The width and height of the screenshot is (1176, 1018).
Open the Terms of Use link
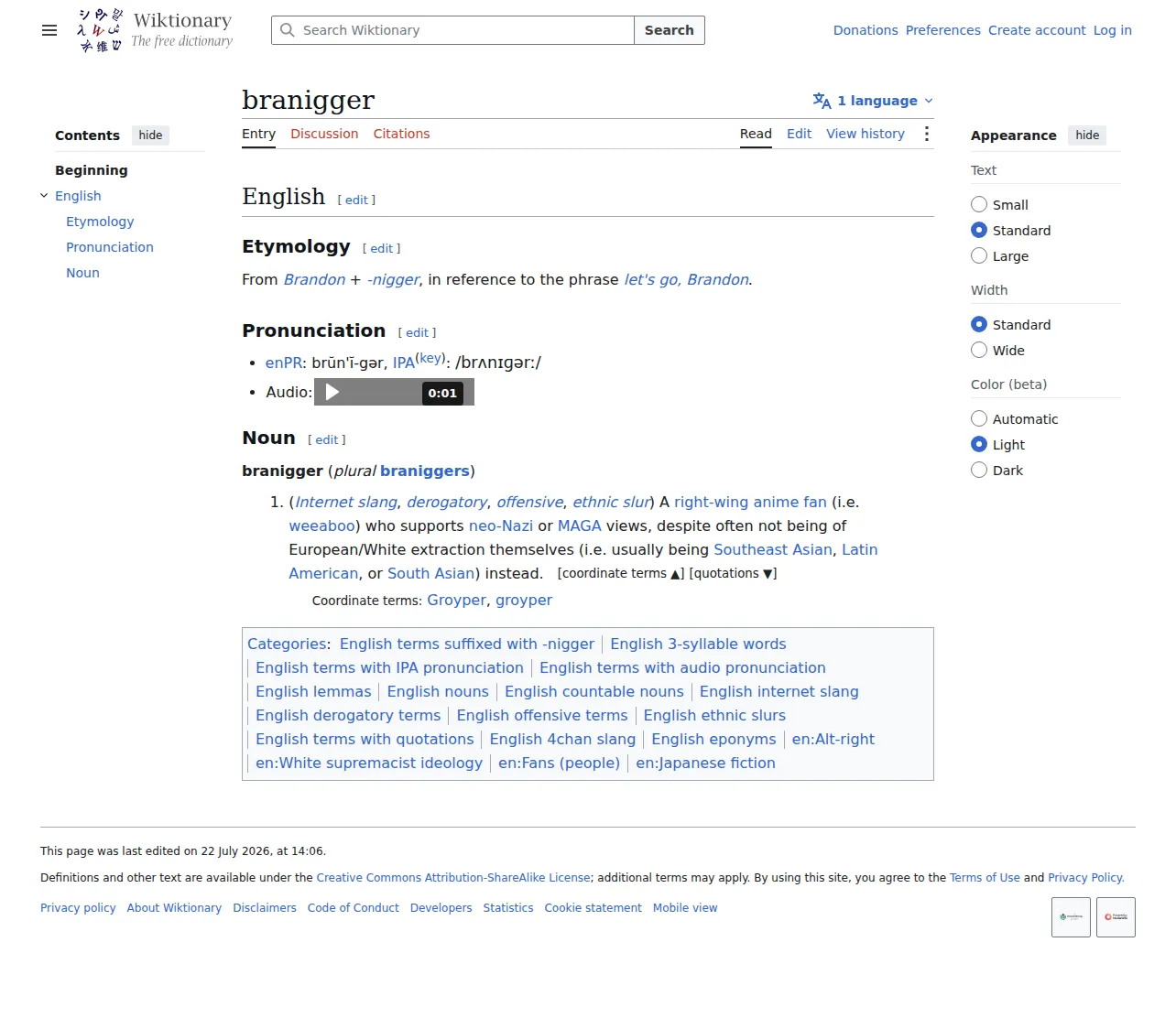pos(985,877)
